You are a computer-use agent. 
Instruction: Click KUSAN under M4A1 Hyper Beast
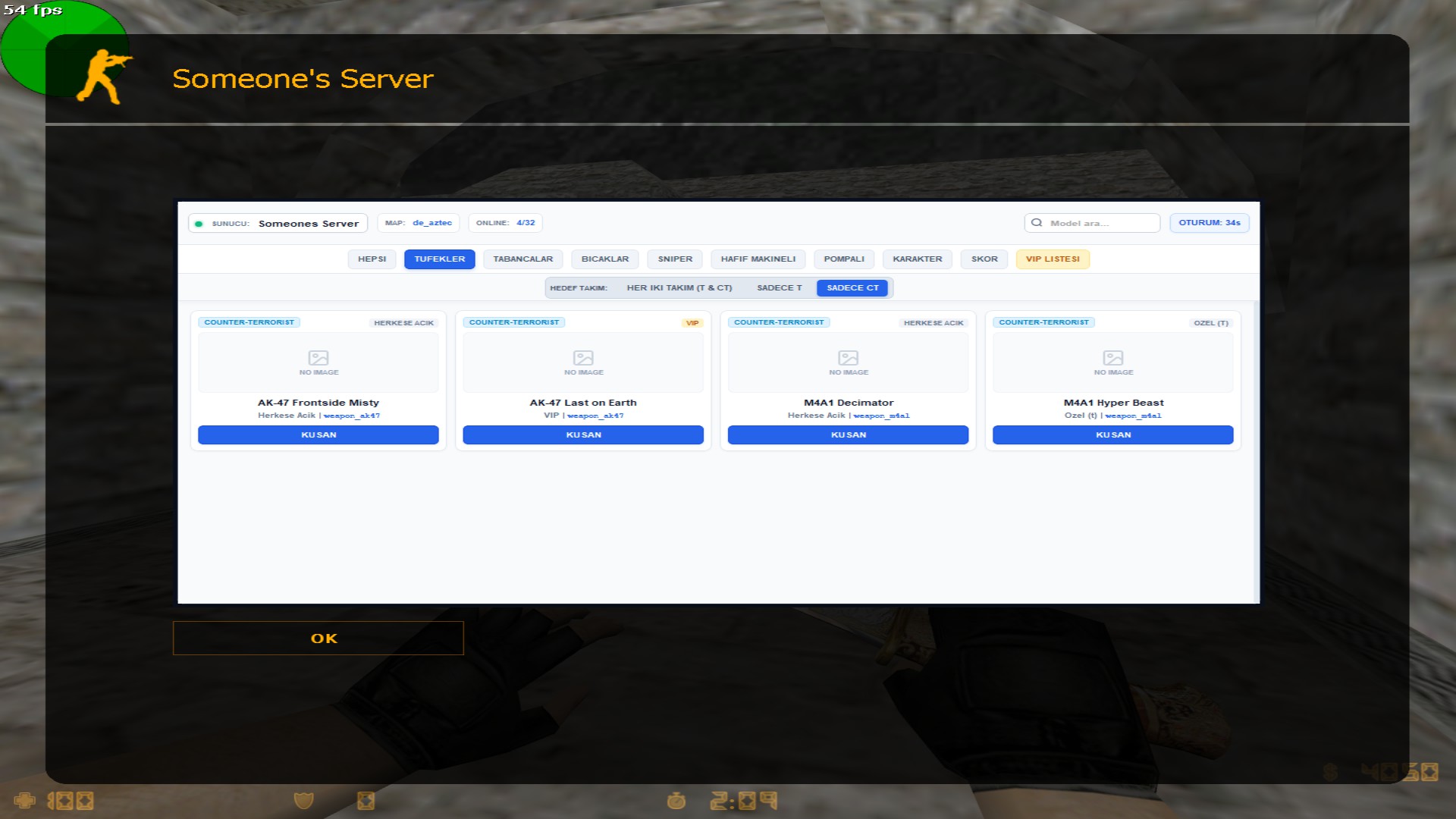[1113, 435]
